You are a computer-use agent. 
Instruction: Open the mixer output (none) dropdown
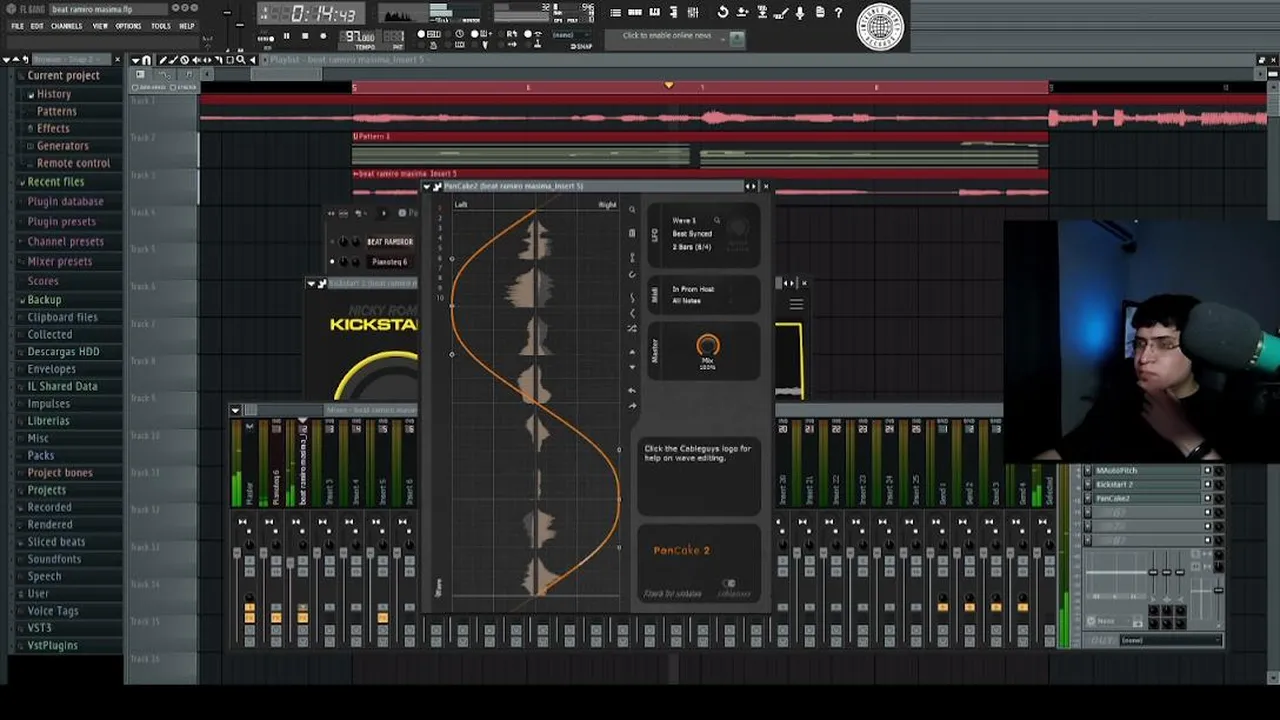[1171, 641]
